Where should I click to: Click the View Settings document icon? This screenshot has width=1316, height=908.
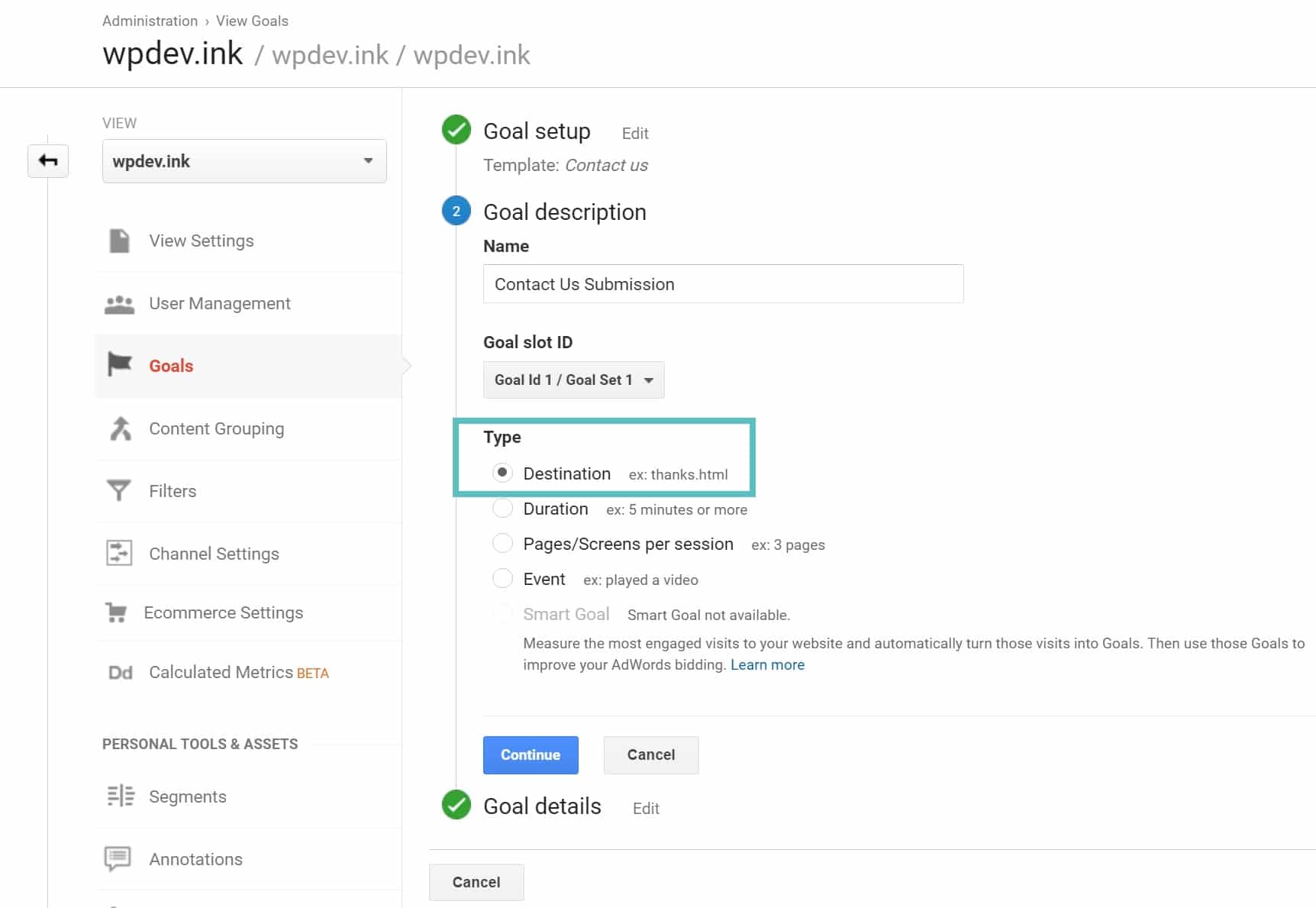click(120, 241)
